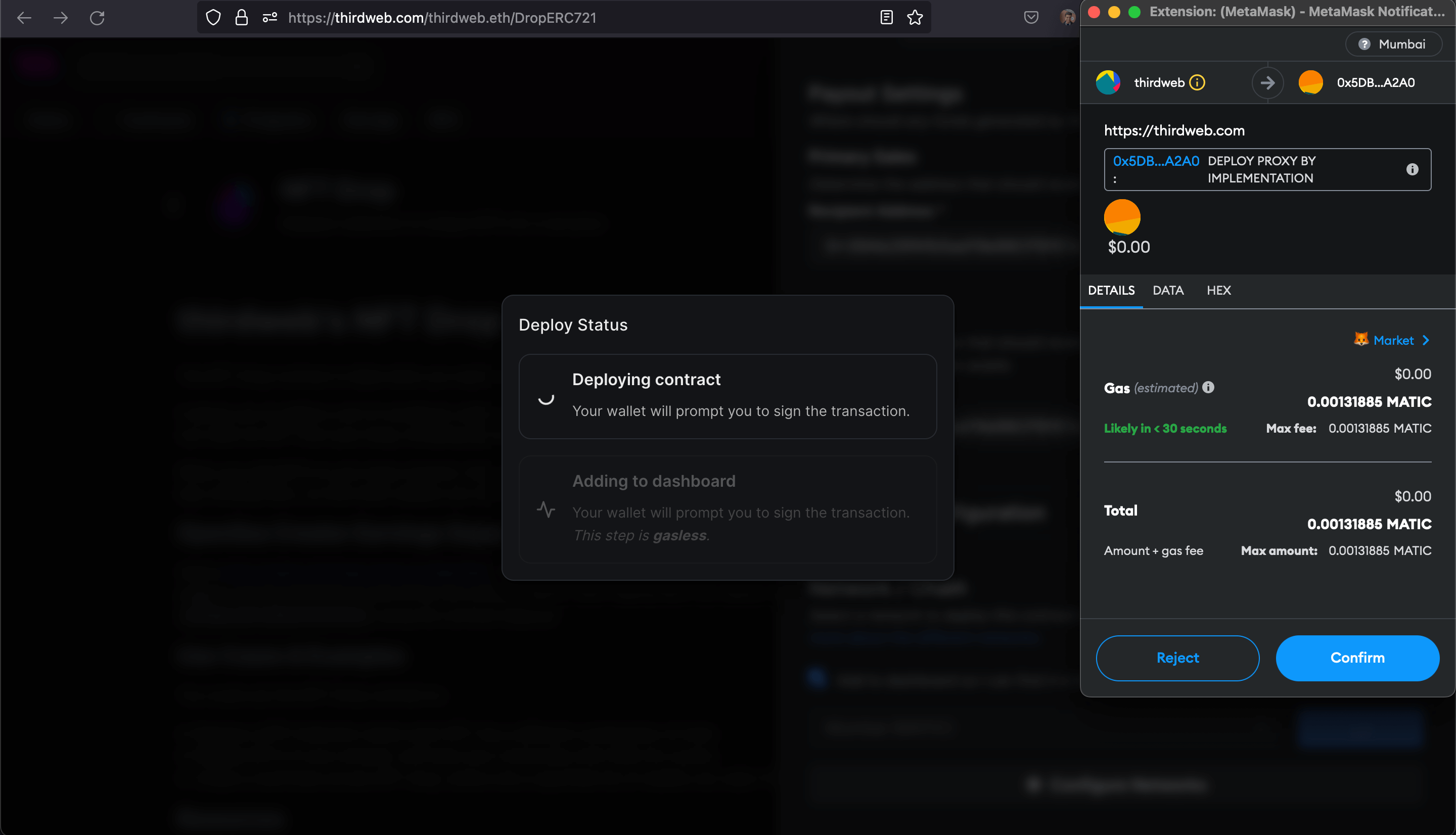This screenshot has height=835, width=1456.
Task: Click the Confirm button to approve transaction
Action: (1357, 658)
